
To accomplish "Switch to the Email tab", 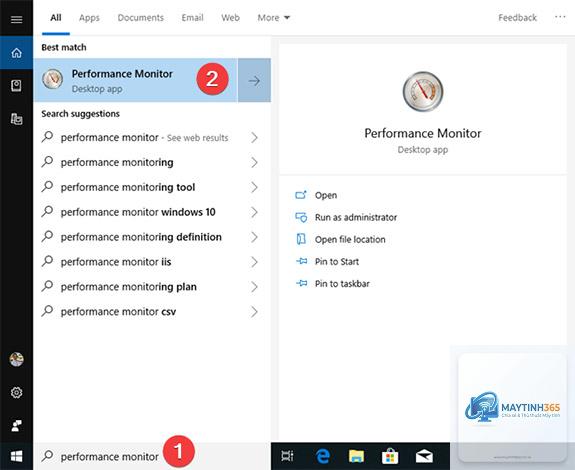I will (x=192, y=18).
